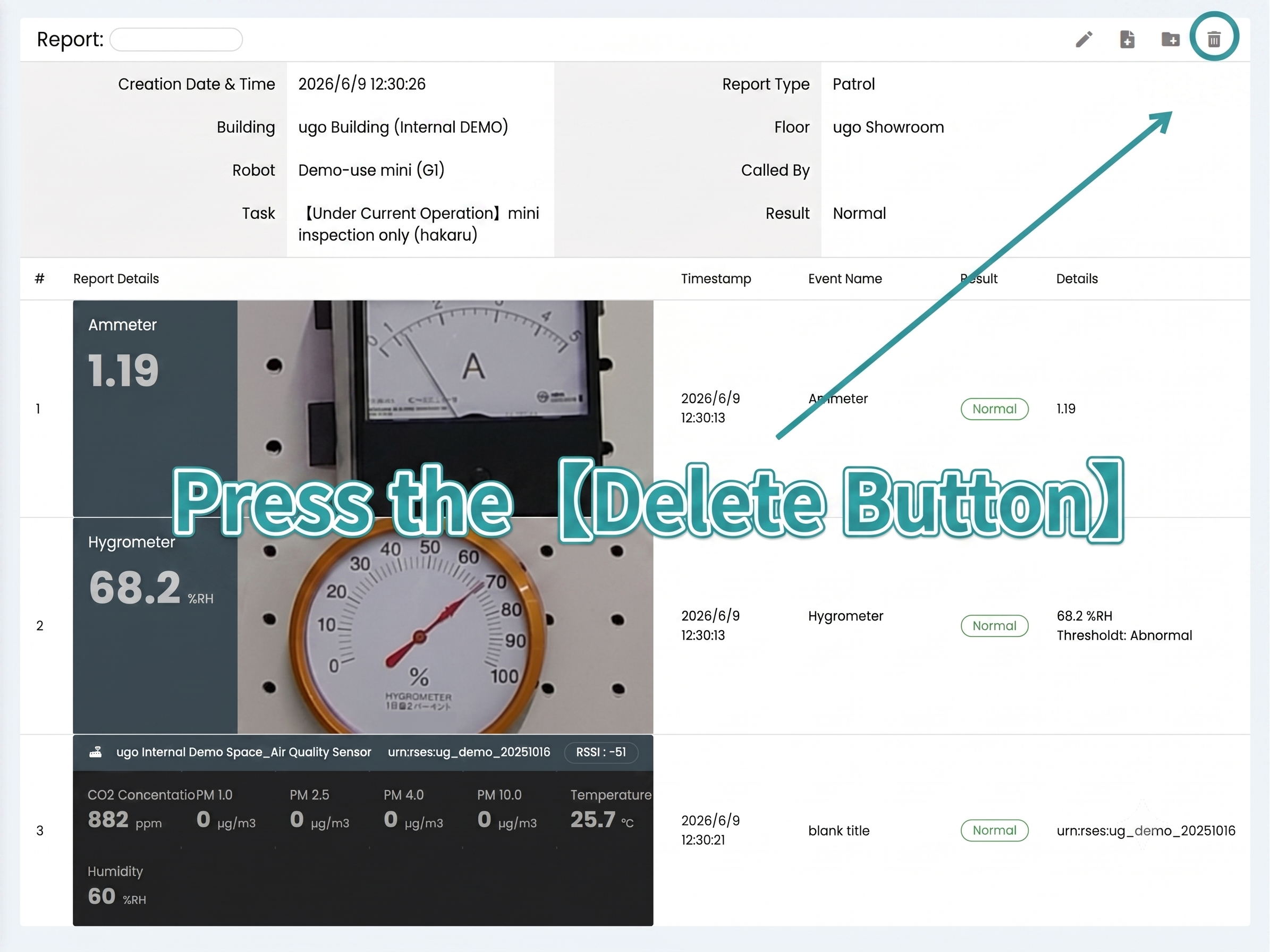Open the Ammeter gauge photo
The width and height of the screenshot is (1270, 952).
(x=445, y=409)
